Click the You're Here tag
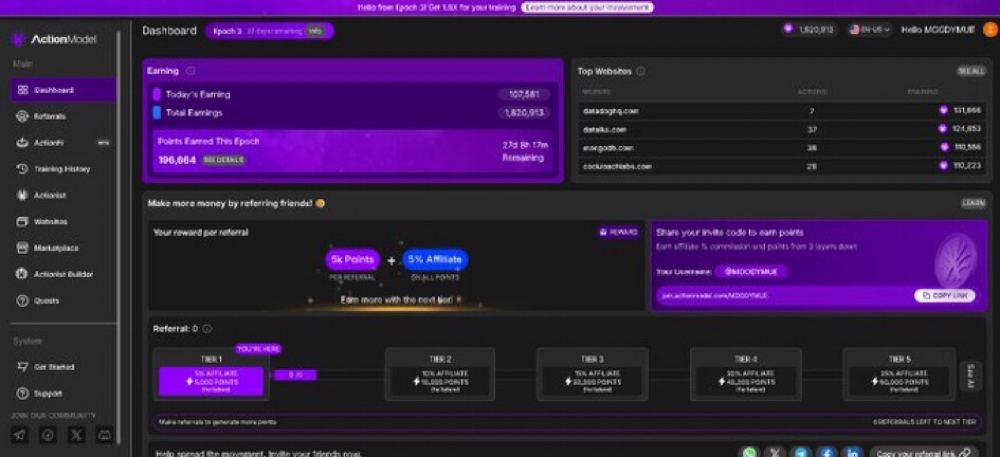The width and height of the screenshot is (1000, 457). [x=258, y=349]
